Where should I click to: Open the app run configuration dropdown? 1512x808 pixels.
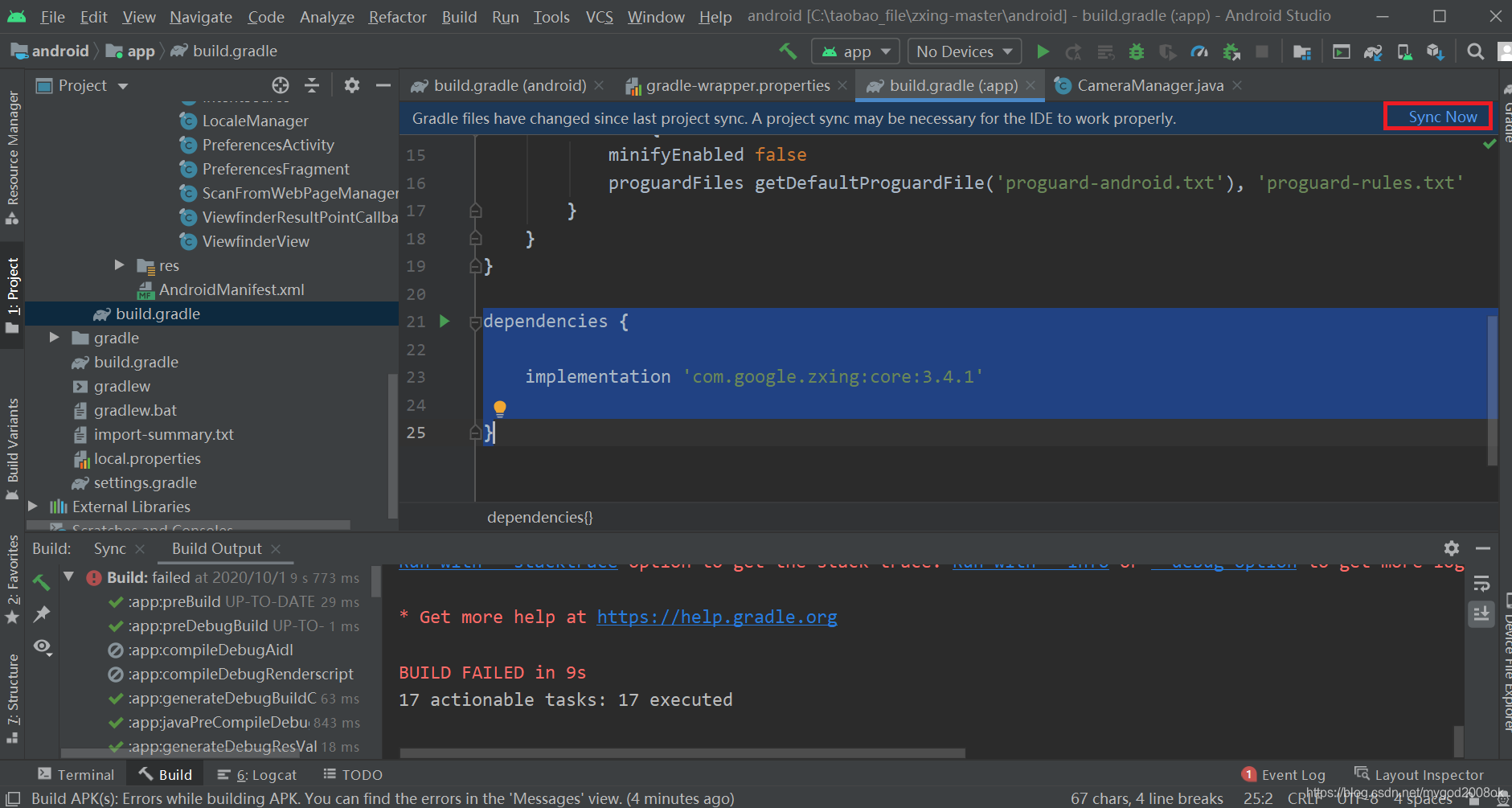coord(854,51)
